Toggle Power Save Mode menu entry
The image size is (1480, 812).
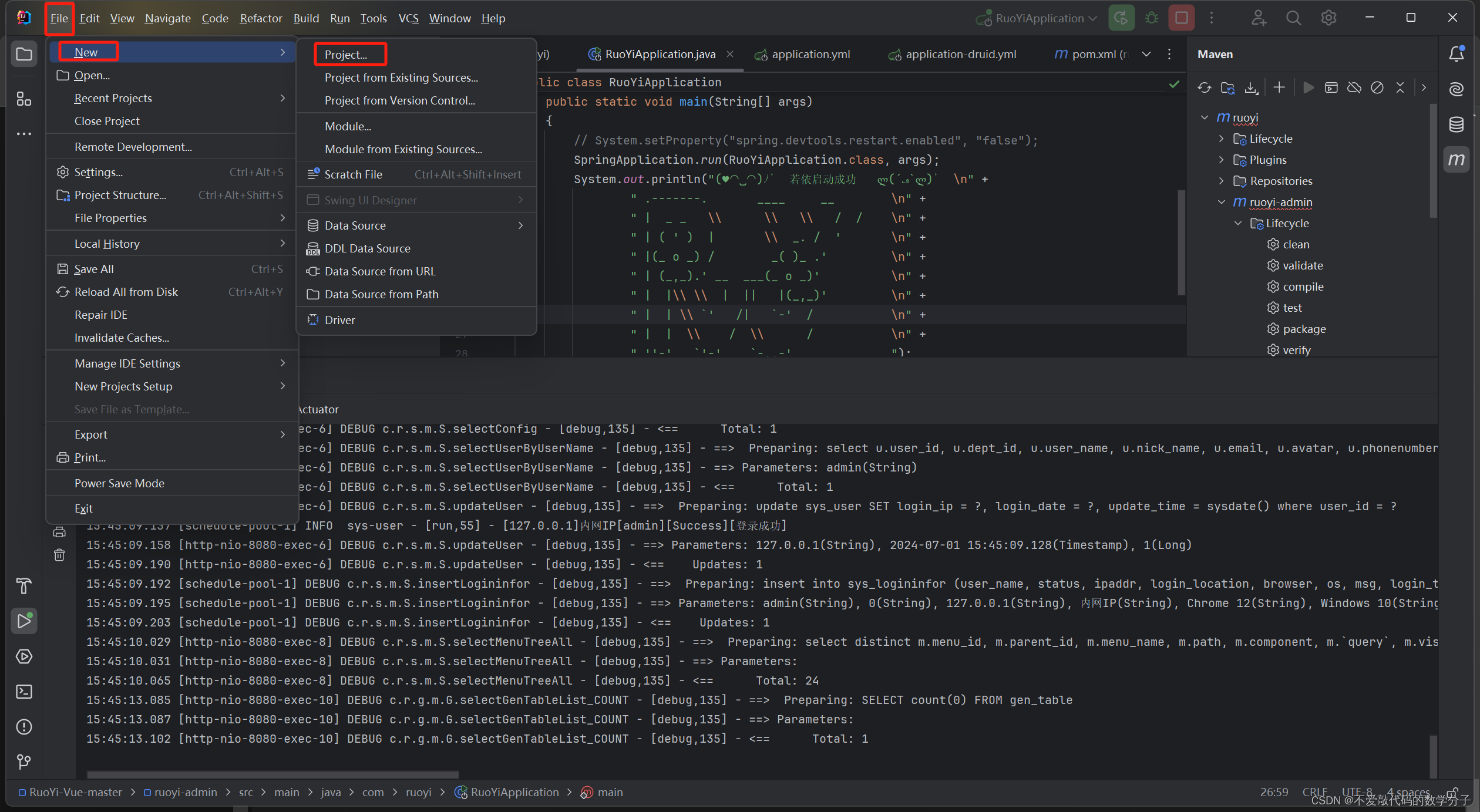click(119, 483)
